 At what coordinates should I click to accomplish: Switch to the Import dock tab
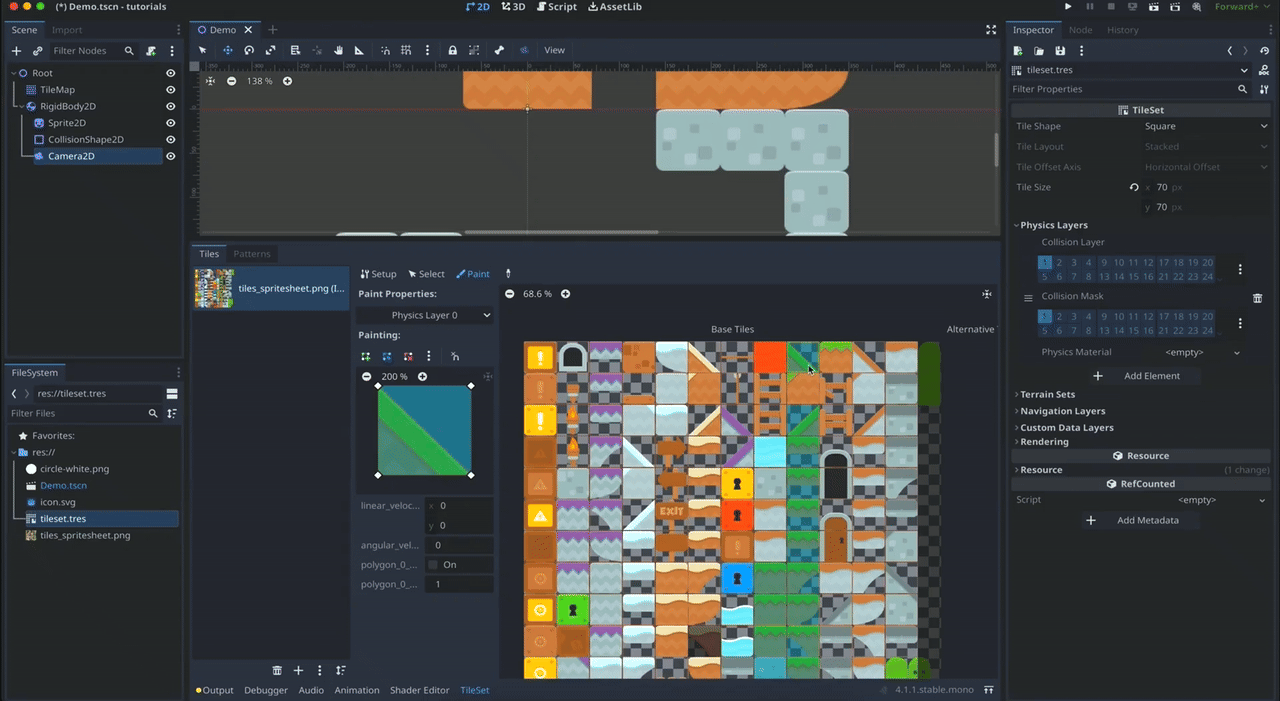tap(67, 30)
